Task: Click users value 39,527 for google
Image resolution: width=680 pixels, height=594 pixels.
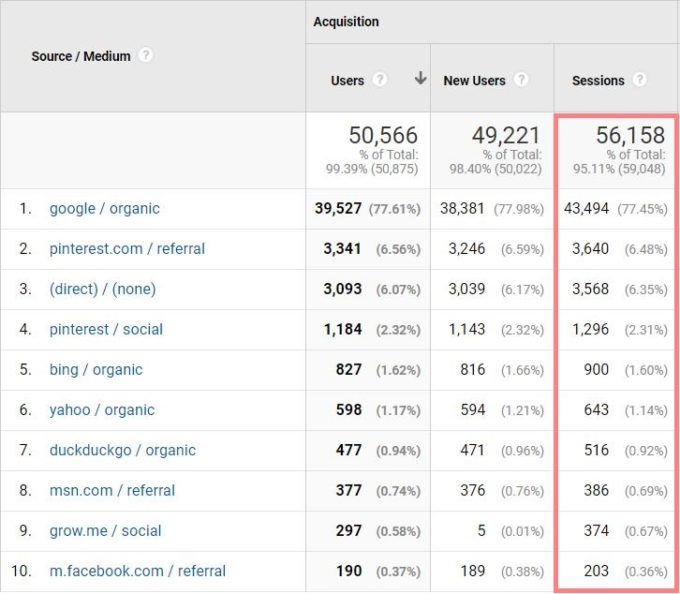Action: (x=338, y=209)
